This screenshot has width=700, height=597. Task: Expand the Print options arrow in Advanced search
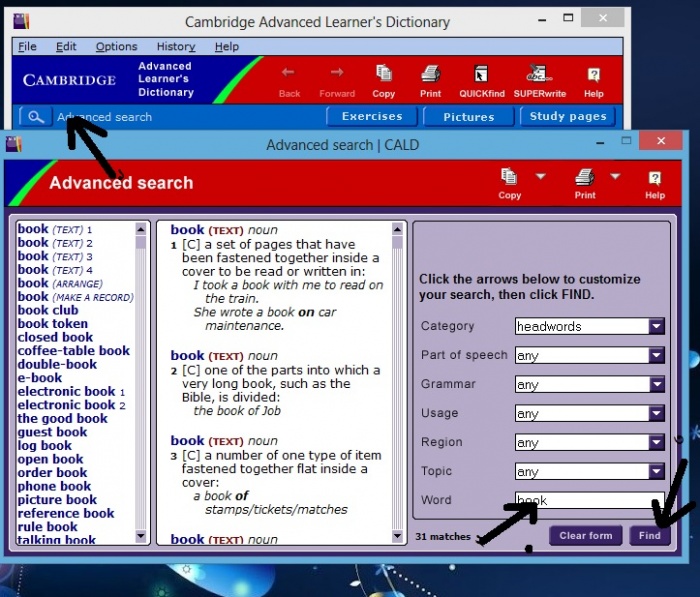pos(615,176)
